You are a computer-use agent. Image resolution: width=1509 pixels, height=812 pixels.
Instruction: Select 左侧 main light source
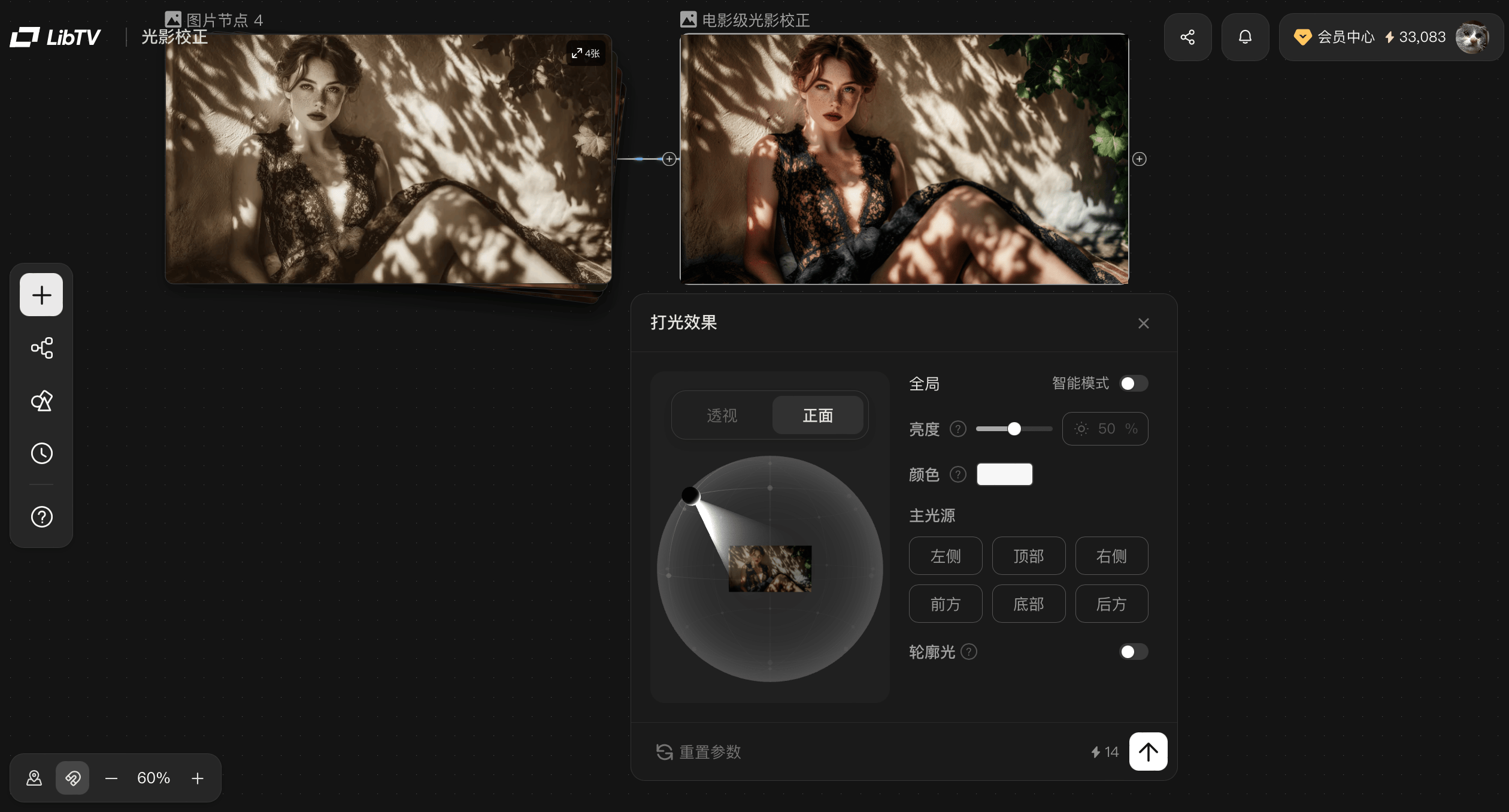[x=946, y=556]
